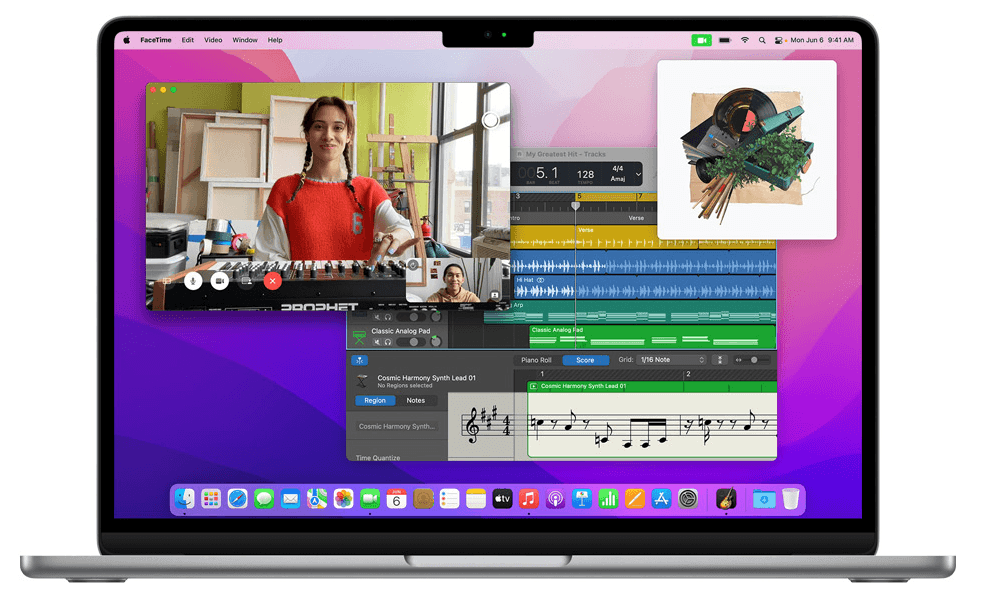The width and height of the screenshot is (982, 601).
Task: Click the date and time in menu bar
Action: 822,40
